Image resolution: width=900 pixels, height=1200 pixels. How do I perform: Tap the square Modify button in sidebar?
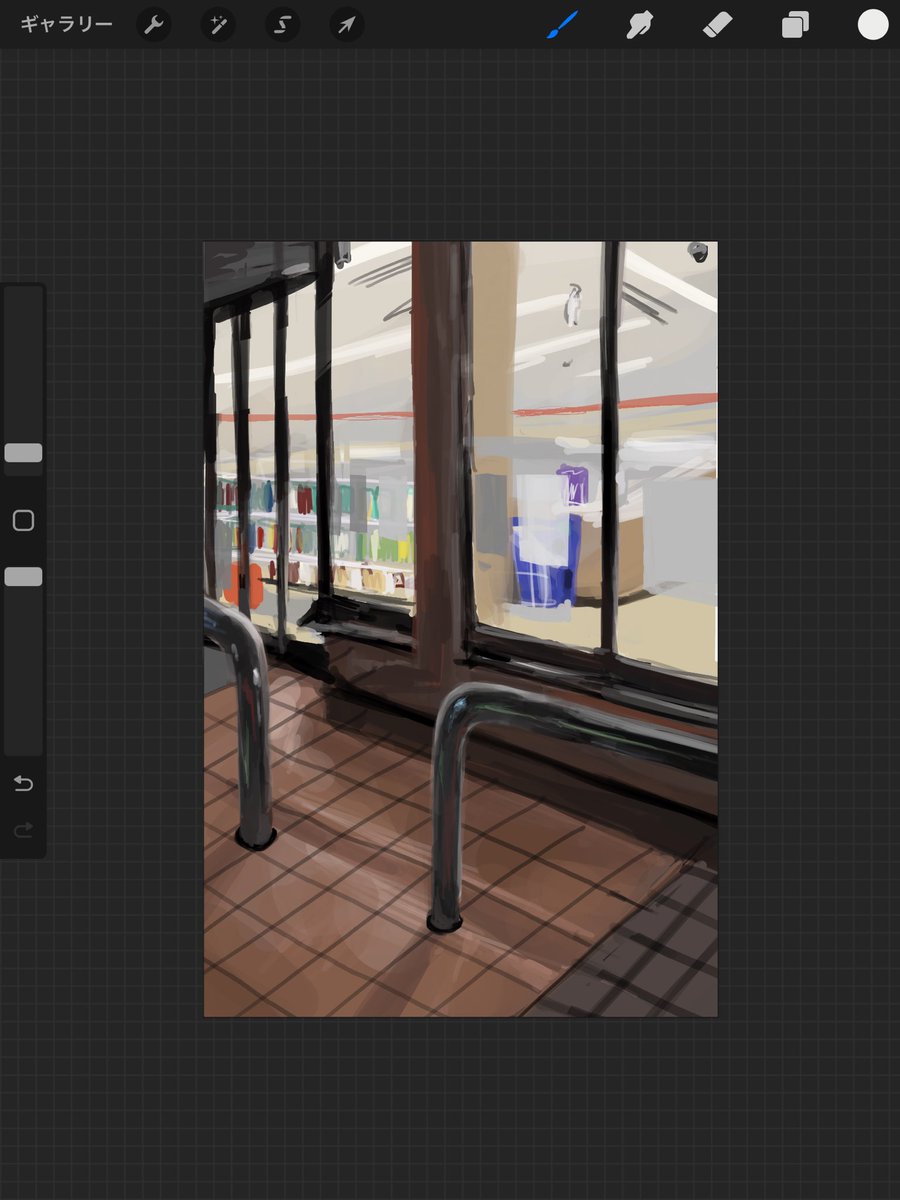(23, 520)
